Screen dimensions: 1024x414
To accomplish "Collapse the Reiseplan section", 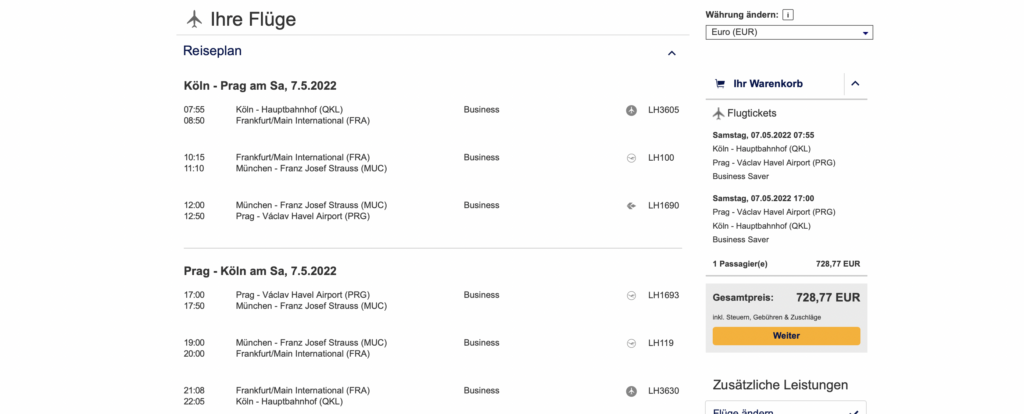I will pos(672,53).
